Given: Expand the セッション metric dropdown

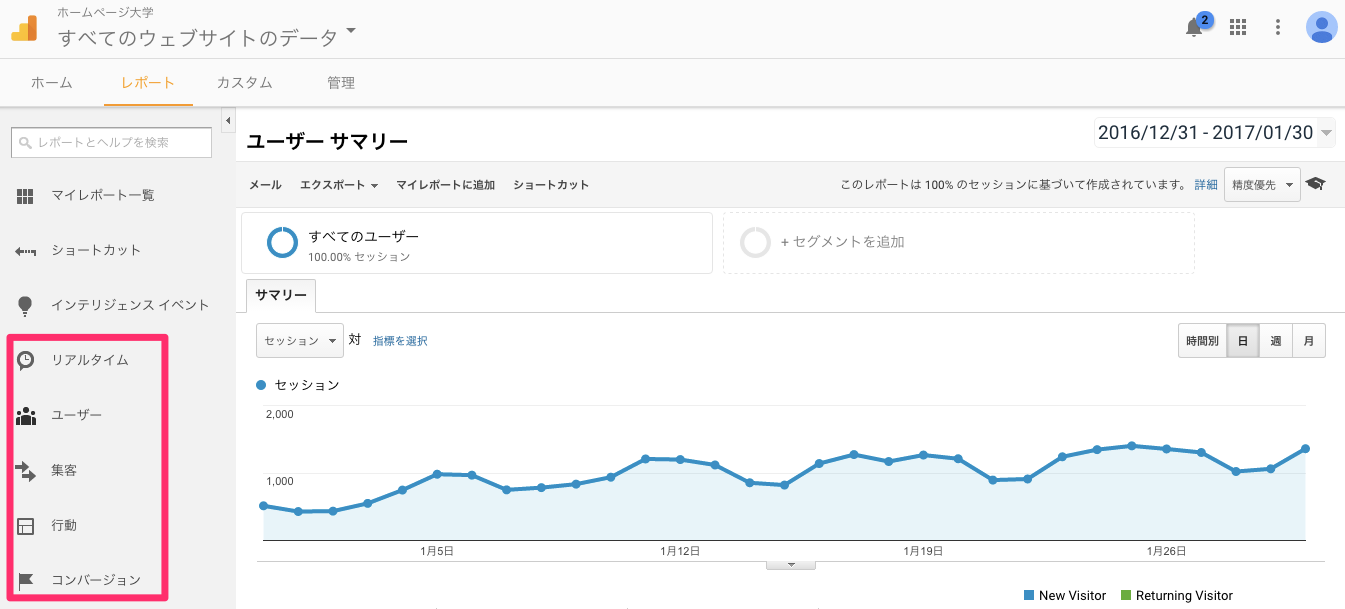Looking at the screenshot, I should pyautogui.click(x=300, y=341).
